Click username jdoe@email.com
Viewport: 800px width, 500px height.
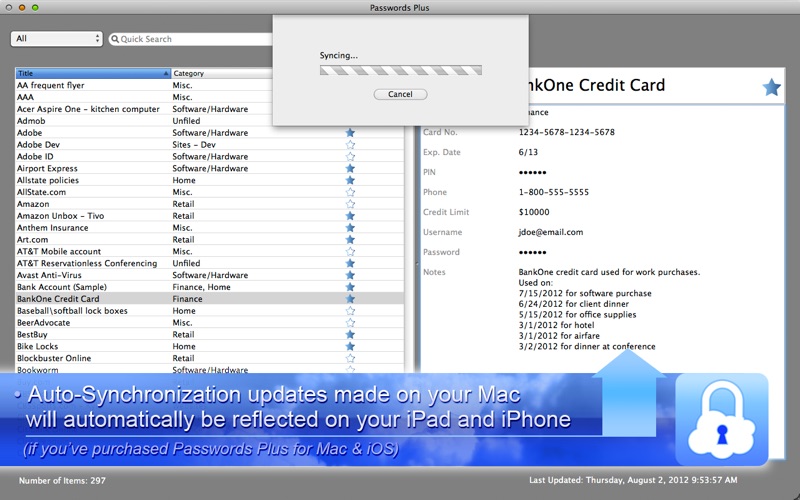551,232
